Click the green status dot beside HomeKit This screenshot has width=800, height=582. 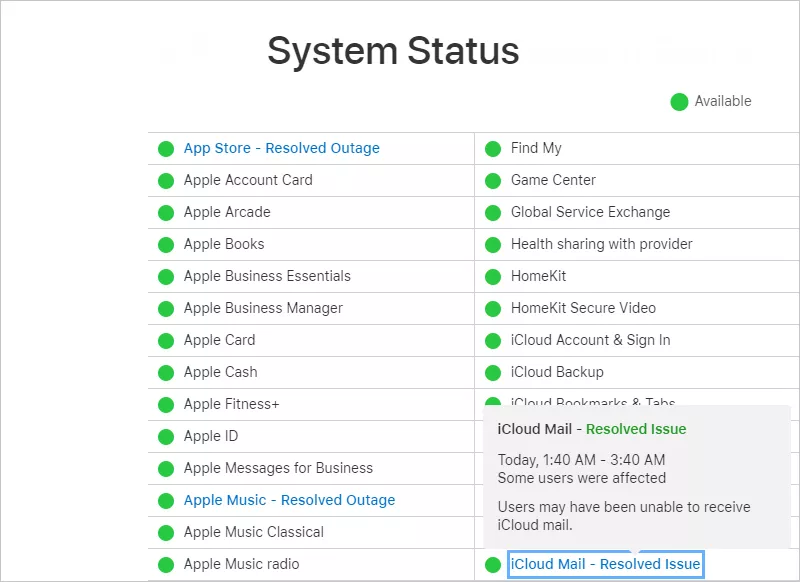493,277
